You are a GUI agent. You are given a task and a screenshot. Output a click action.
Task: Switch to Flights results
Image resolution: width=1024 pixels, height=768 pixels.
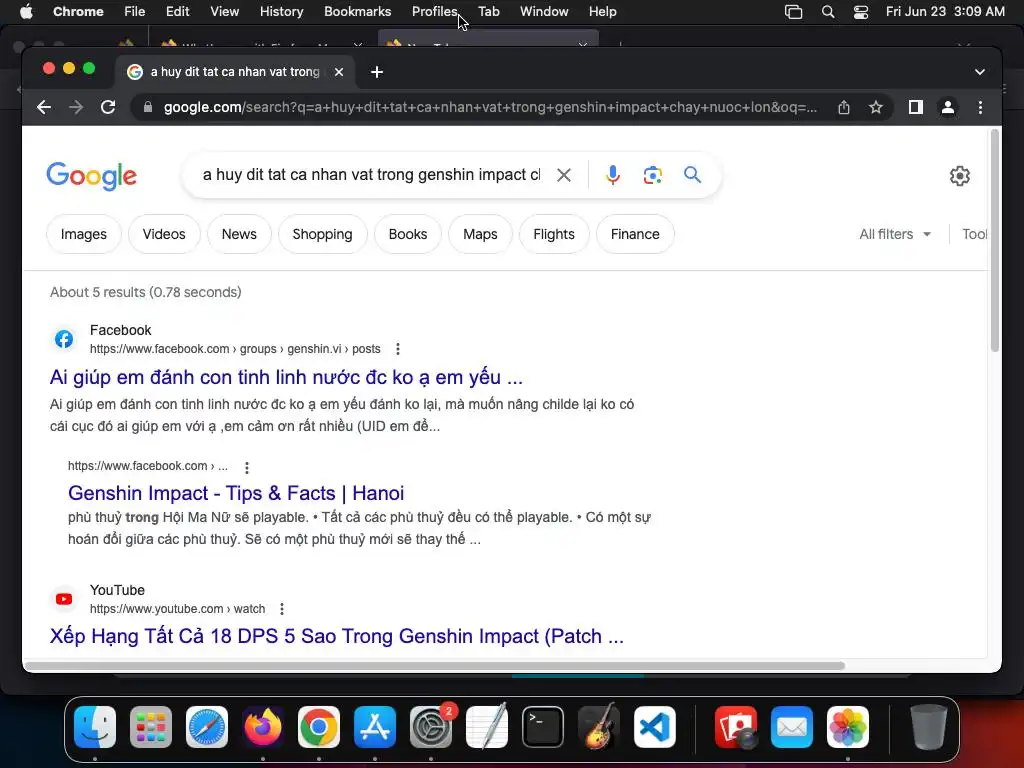[554, 234]
